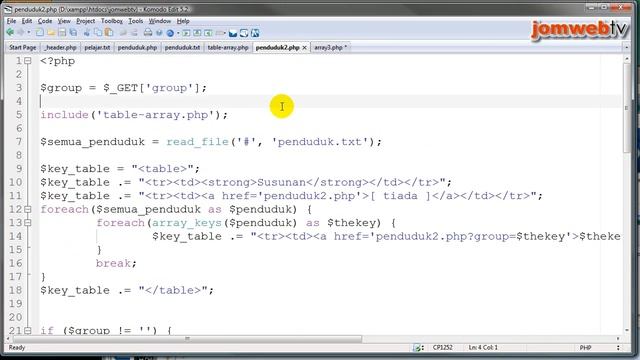Click the grey icon after pane toggles
This screenshot has height=360, width=640.
[221, 33]
